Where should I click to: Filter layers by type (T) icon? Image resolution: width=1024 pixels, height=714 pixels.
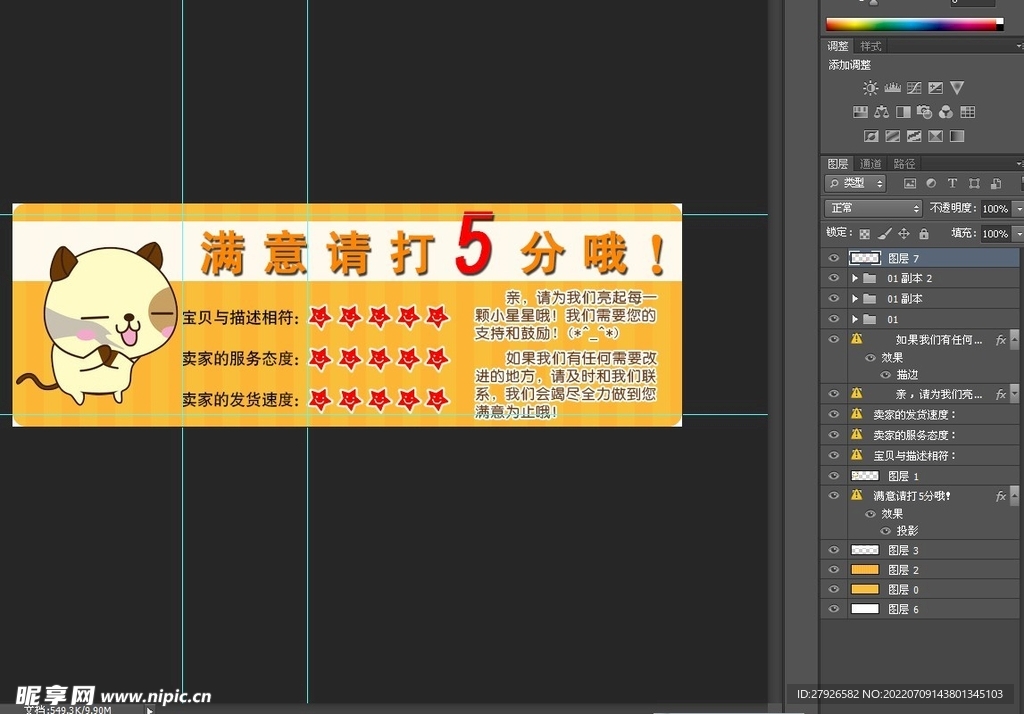tap(952, 184)
